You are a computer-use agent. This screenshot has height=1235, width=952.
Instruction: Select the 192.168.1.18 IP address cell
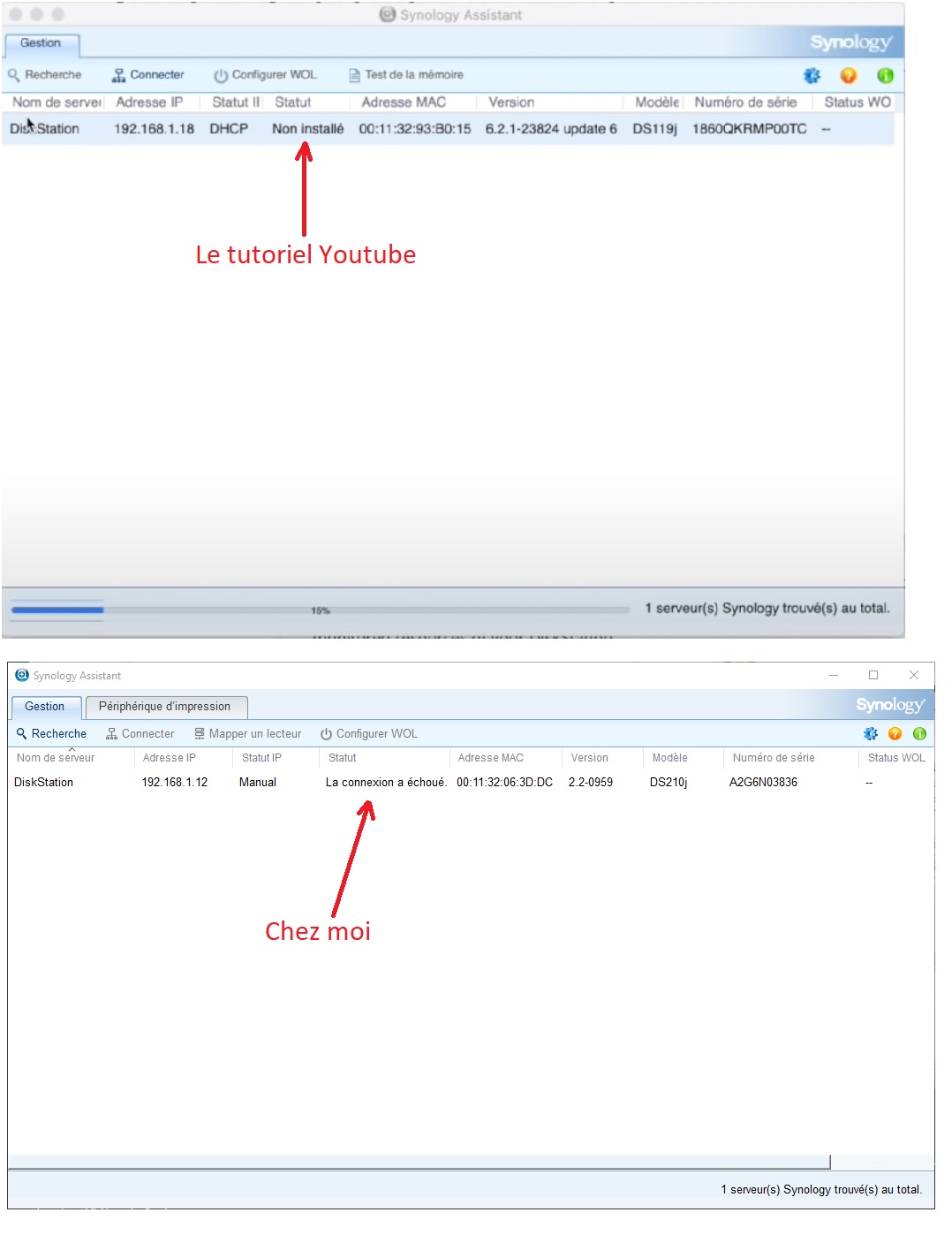[x=154, y=129]
